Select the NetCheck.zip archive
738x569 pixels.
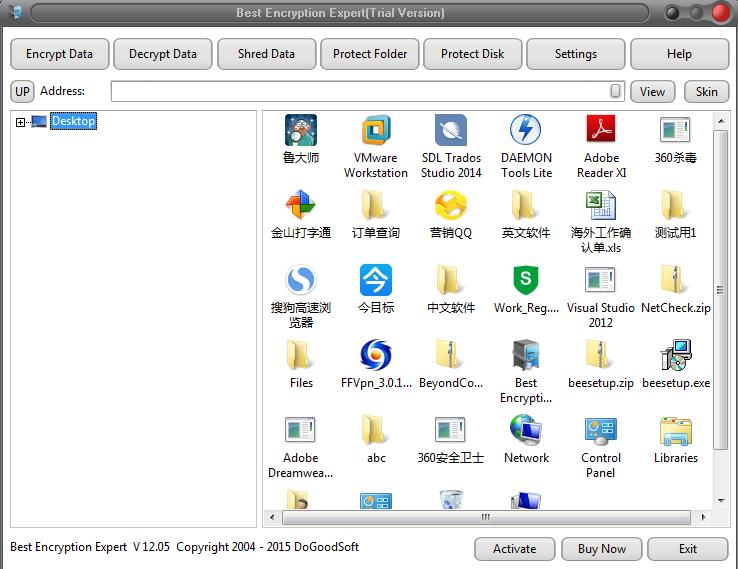click(675, 280)
